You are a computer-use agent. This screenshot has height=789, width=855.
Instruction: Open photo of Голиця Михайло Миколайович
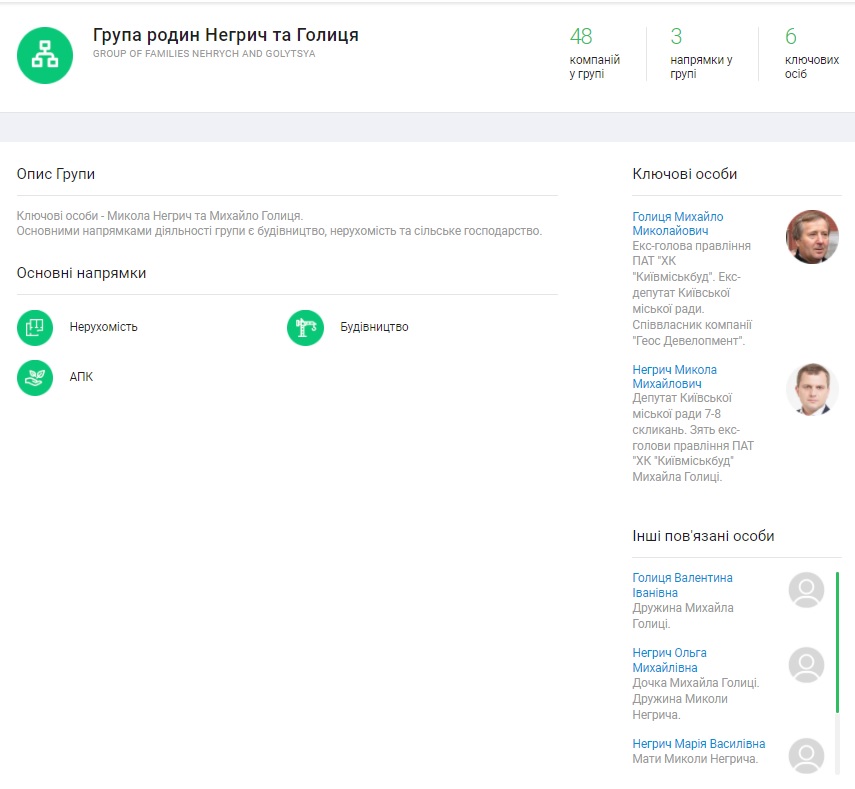click(x=811, y=237)
